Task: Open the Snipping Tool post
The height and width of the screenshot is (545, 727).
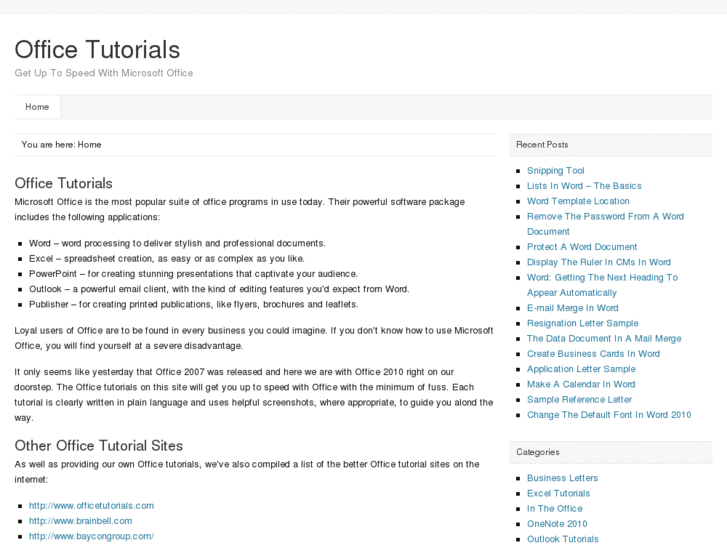Action: (555, 171)
